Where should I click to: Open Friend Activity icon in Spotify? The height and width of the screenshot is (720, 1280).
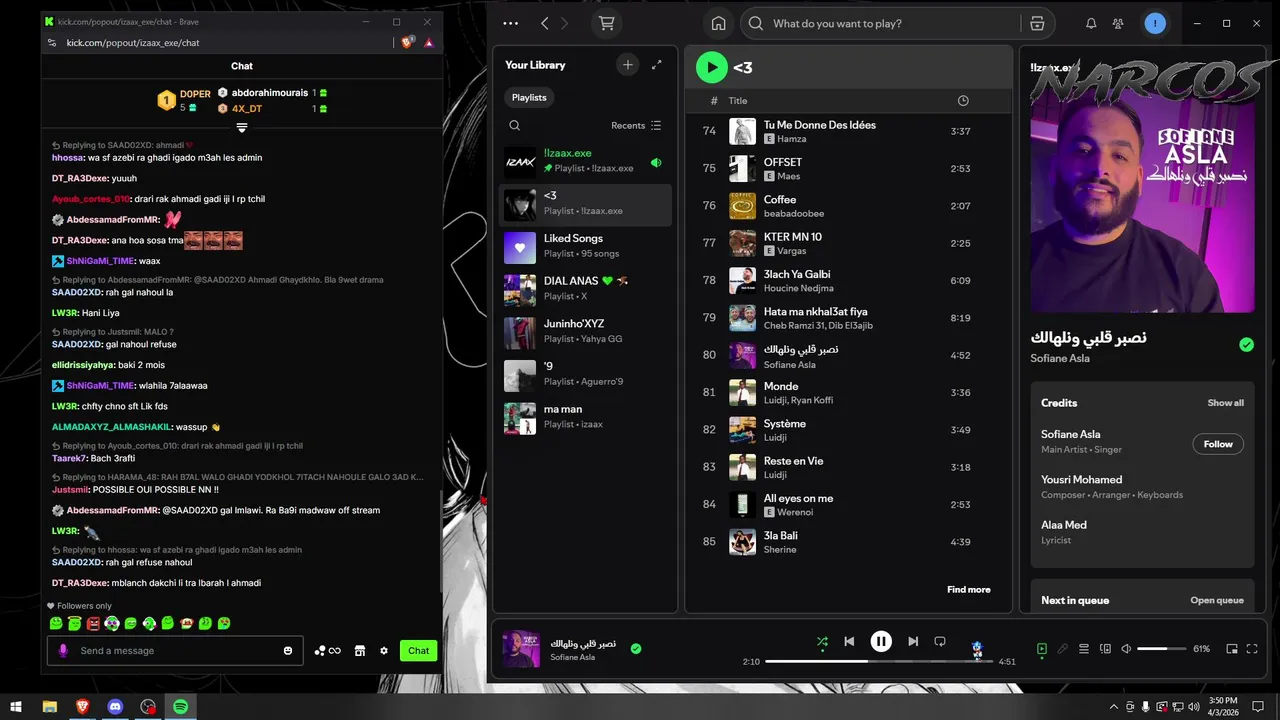pyautogui.click(x=1118, y=23)
